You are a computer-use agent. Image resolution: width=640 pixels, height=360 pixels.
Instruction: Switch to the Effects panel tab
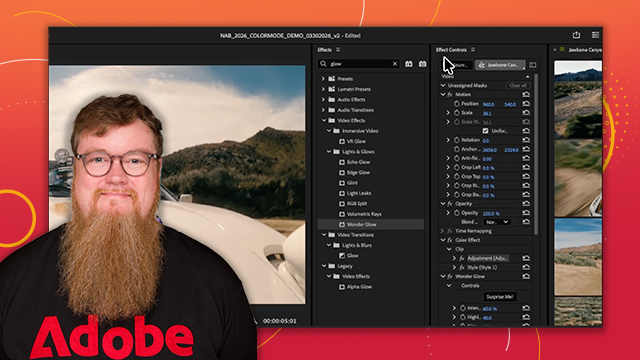coord(324,50)
